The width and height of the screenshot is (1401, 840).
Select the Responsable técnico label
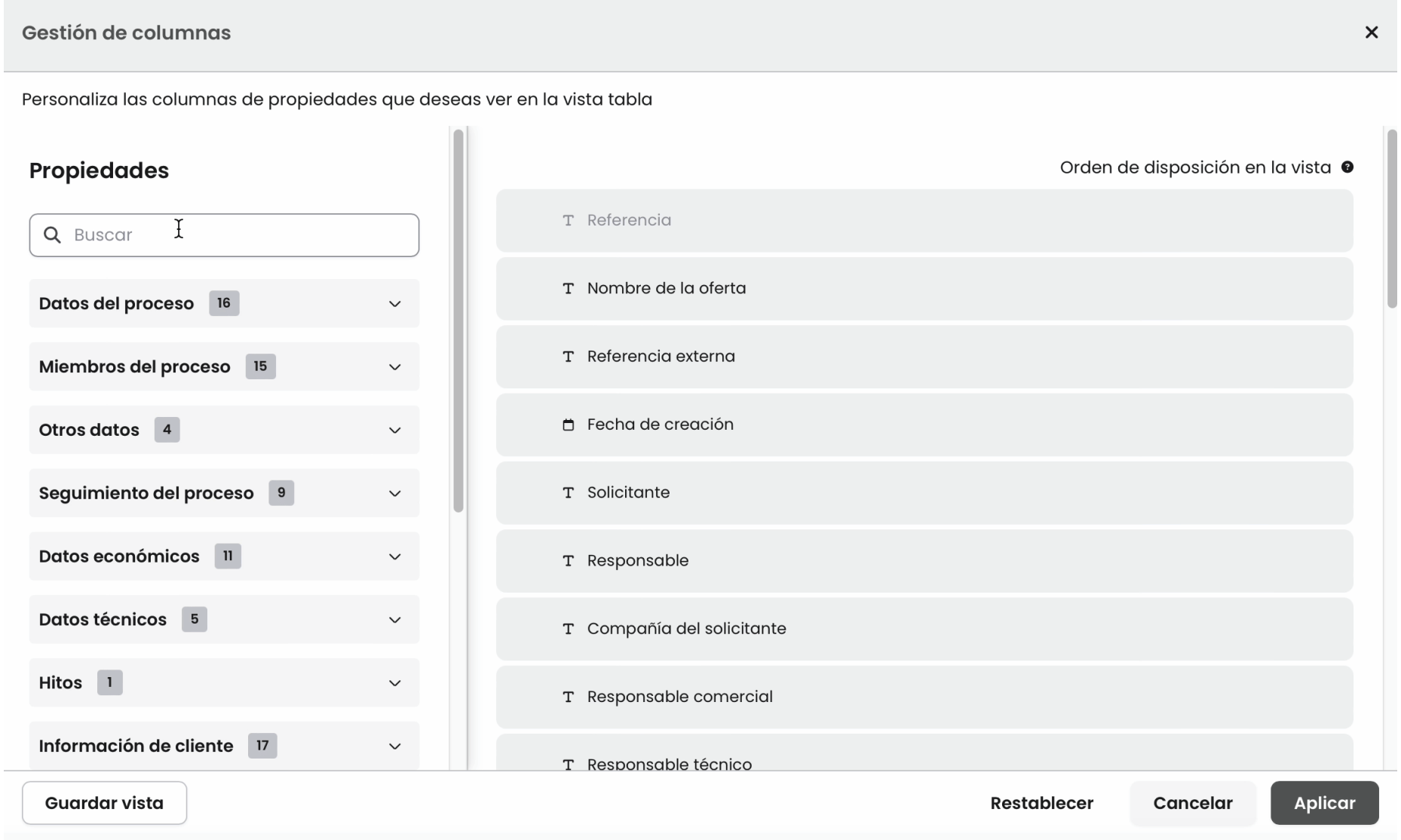pos(670,764)
